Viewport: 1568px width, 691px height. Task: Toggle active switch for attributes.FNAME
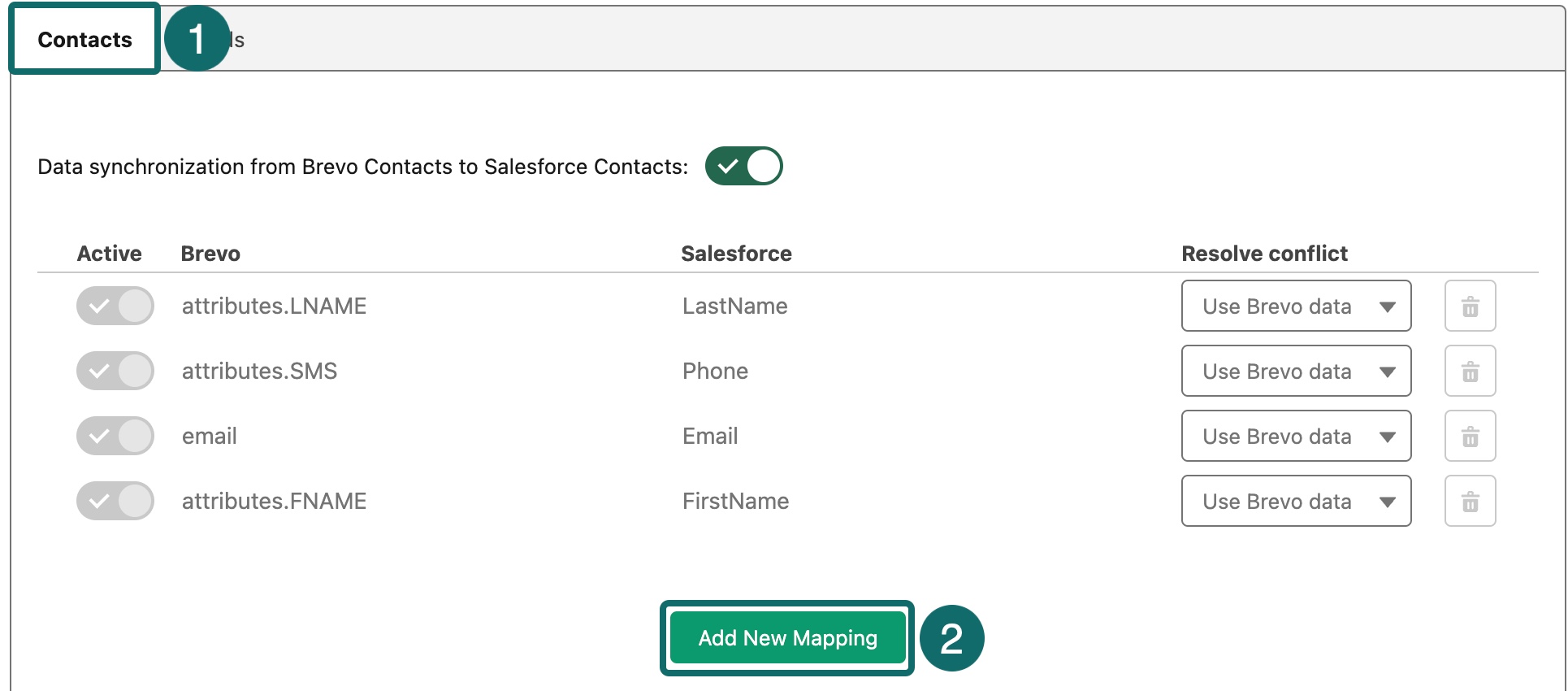pyautogui.click(x=115, y=502)
